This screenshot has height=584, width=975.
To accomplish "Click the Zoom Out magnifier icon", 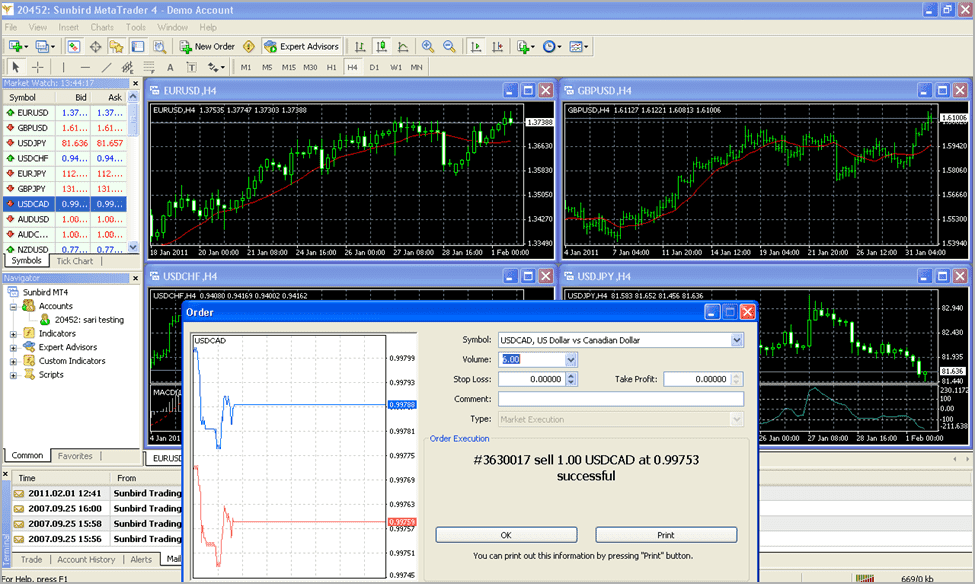I will point(449,46).
